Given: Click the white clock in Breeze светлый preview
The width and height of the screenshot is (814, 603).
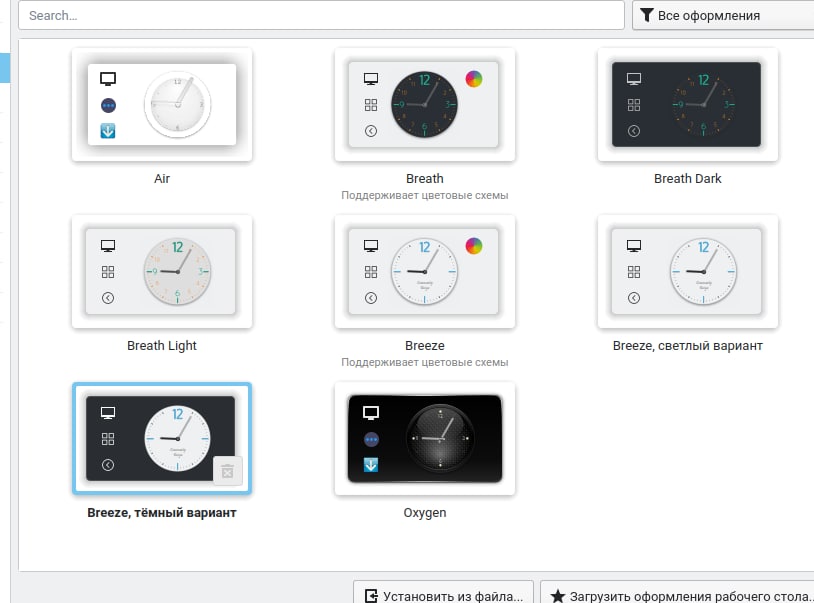Looking at the screenshot, I should pyautogui.click(x=703, y=271).
